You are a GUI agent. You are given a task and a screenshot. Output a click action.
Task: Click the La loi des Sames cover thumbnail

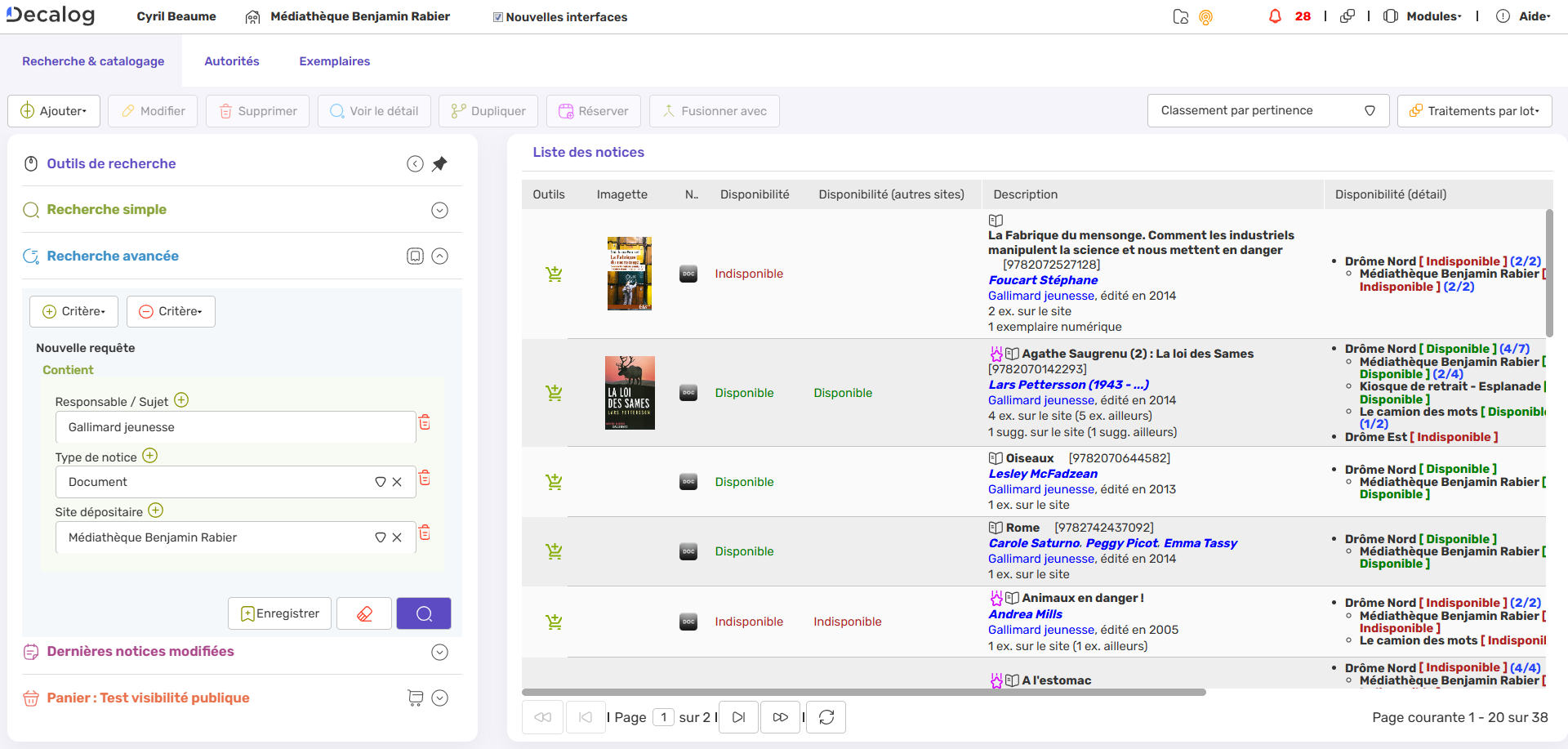(630, 392)
